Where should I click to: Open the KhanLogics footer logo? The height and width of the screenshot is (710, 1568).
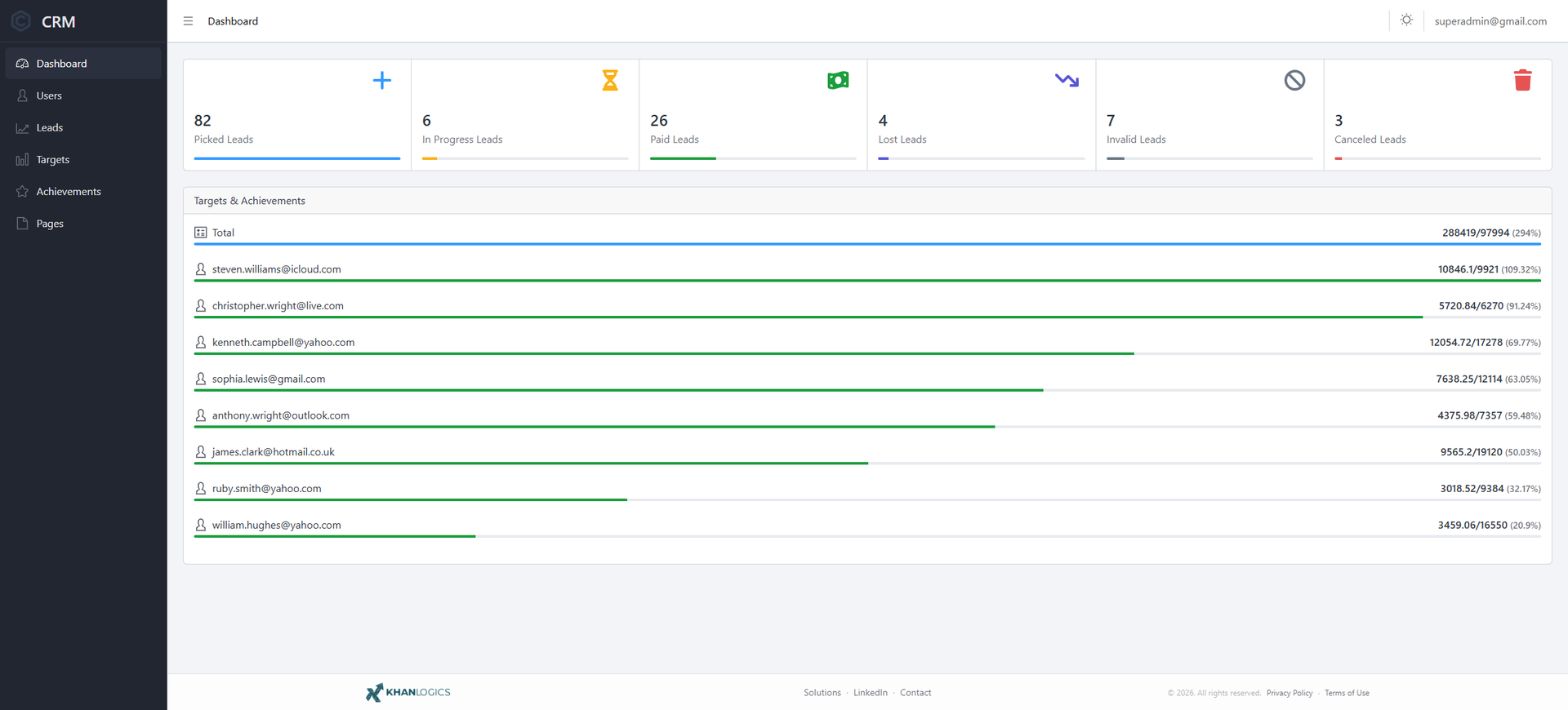(408, 692)
